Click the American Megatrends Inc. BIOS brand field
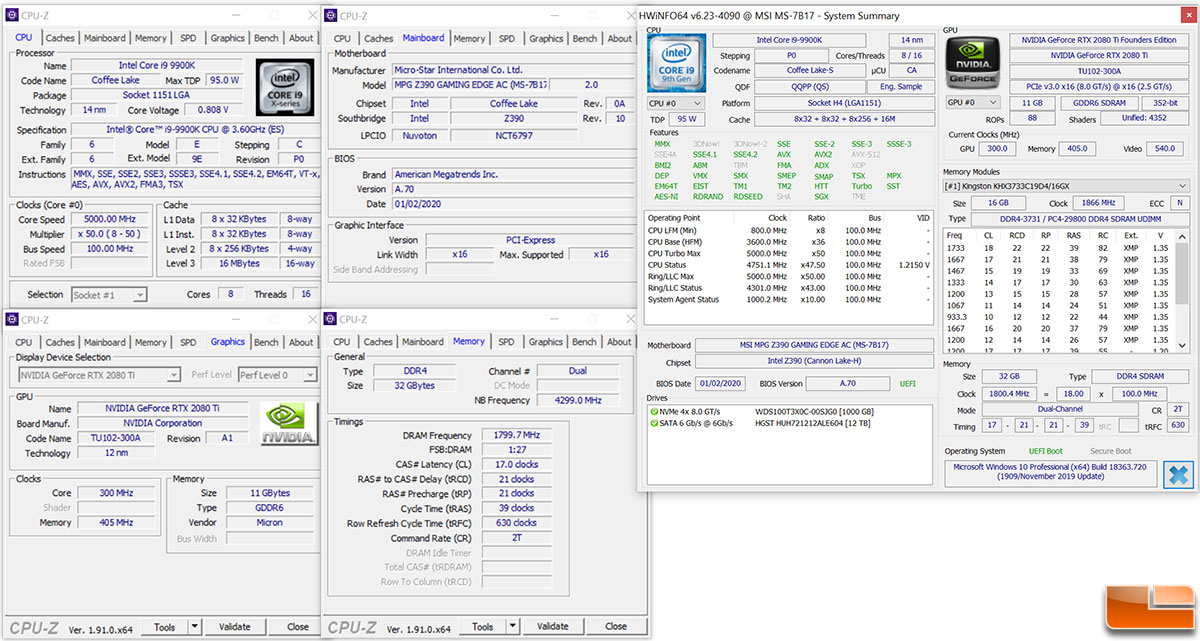1200x641 pixels. point(514,174)
